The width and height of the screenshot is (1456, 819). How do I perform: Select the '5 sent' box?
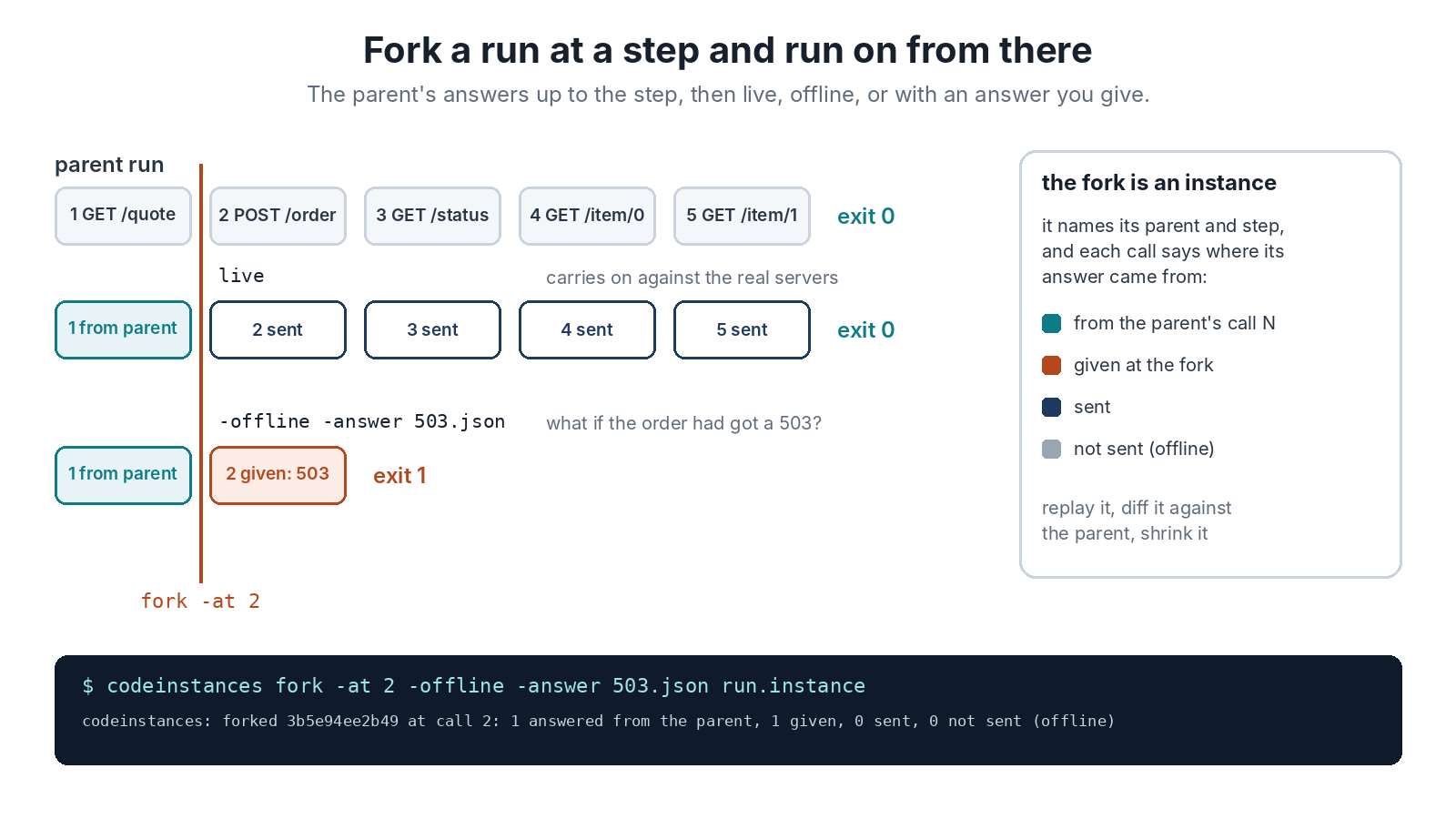point(742,329)
